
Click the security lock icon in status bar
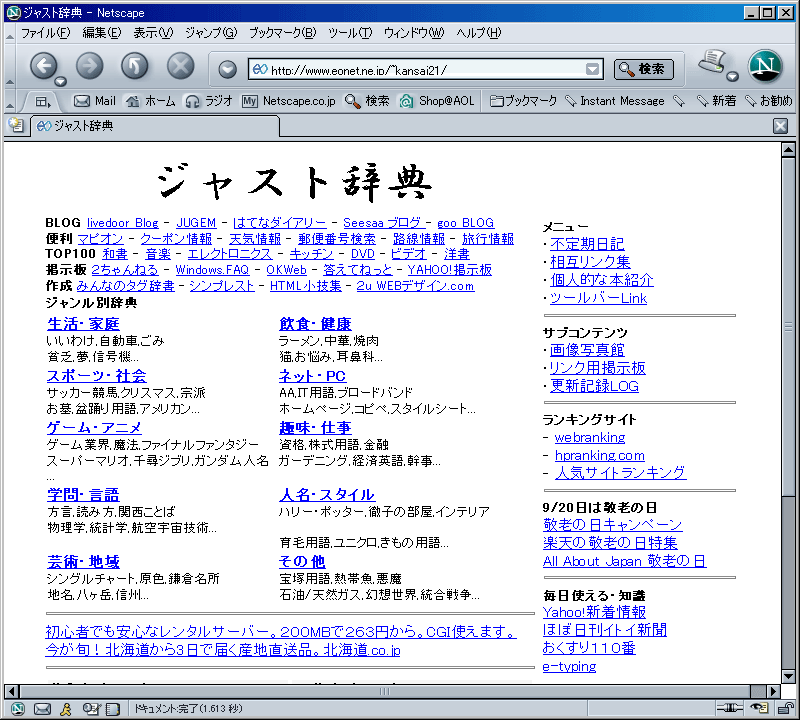coord(786,708)
